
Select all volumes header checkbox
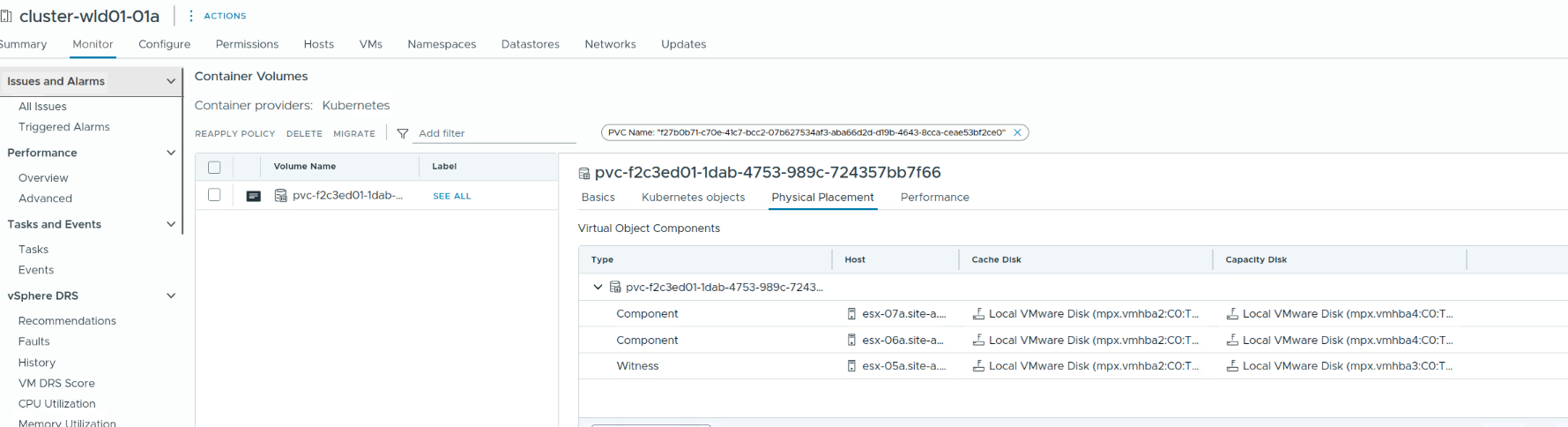point(214,167)
